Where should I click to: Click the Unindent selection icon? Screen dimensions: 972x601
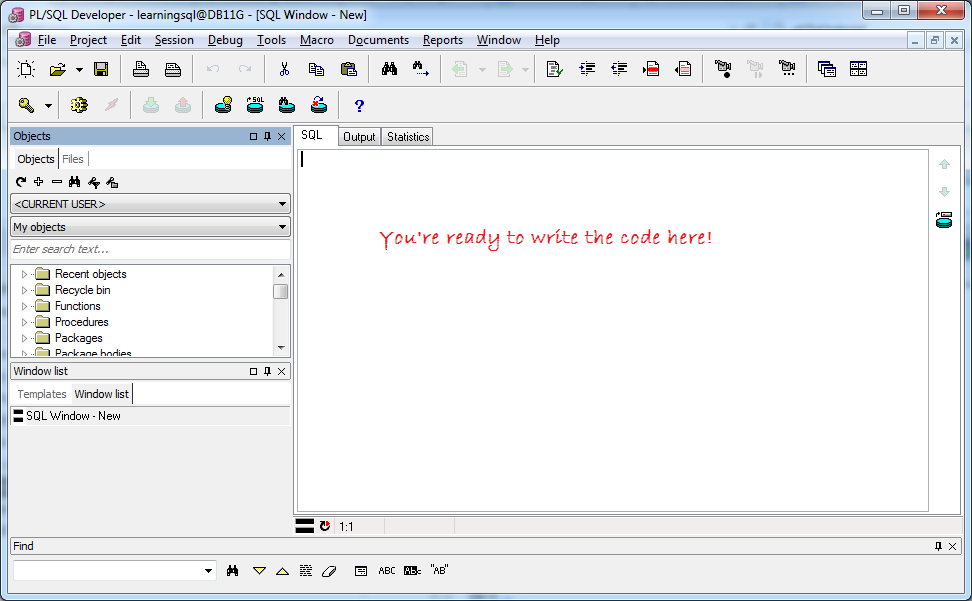[619, 69]
